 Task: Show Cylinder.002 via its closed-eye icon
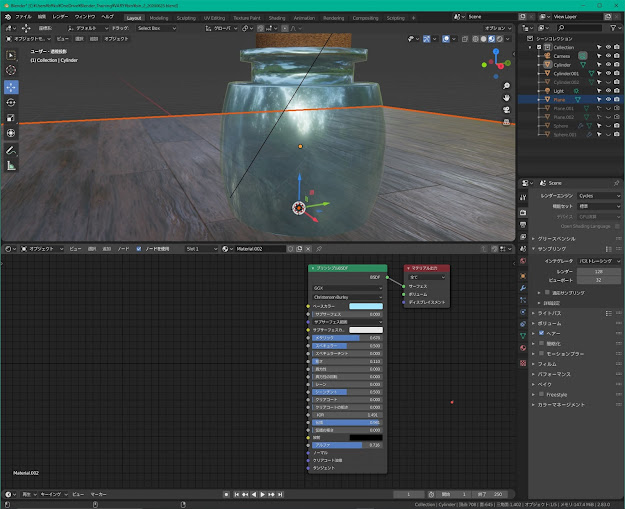coord(608,82)
